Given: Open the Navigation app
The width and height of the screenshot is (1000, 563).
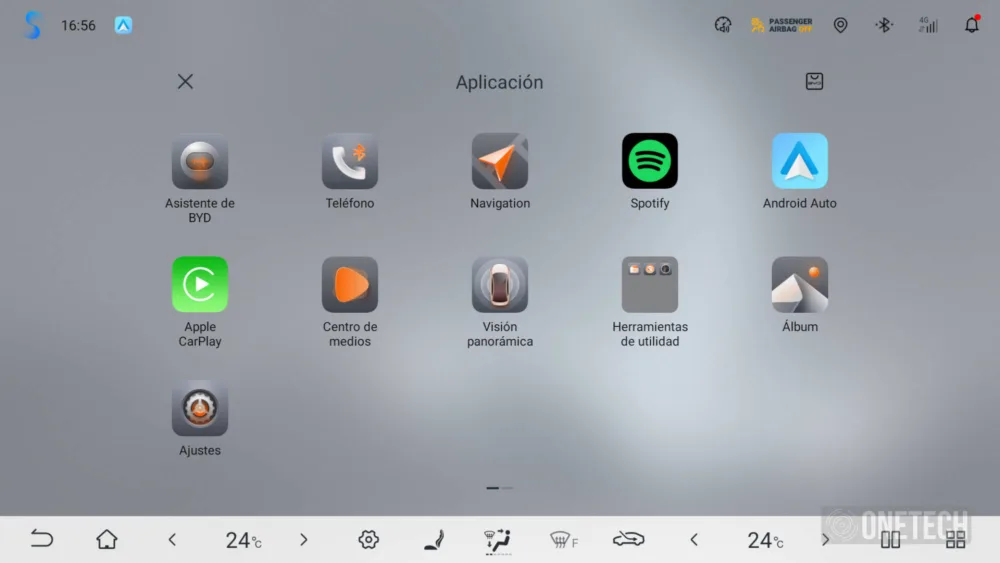Looking at the screenshot, I should (500, 162).
